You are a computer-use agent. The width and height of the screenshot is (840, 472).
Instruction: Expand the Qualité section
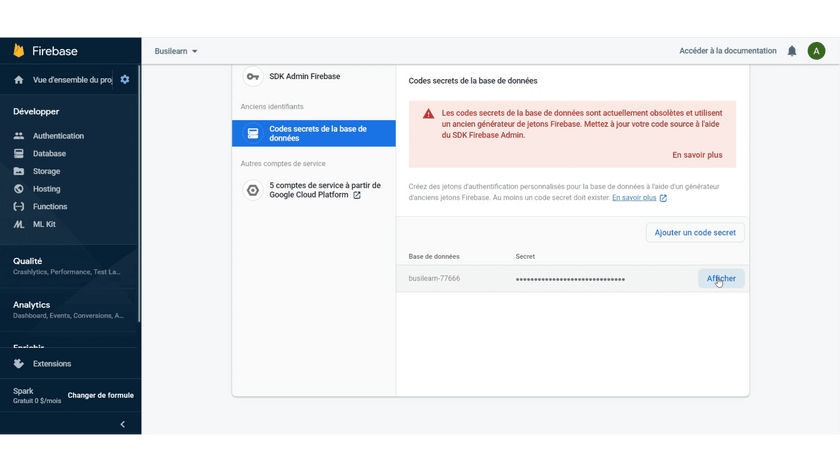click(70, 266)
